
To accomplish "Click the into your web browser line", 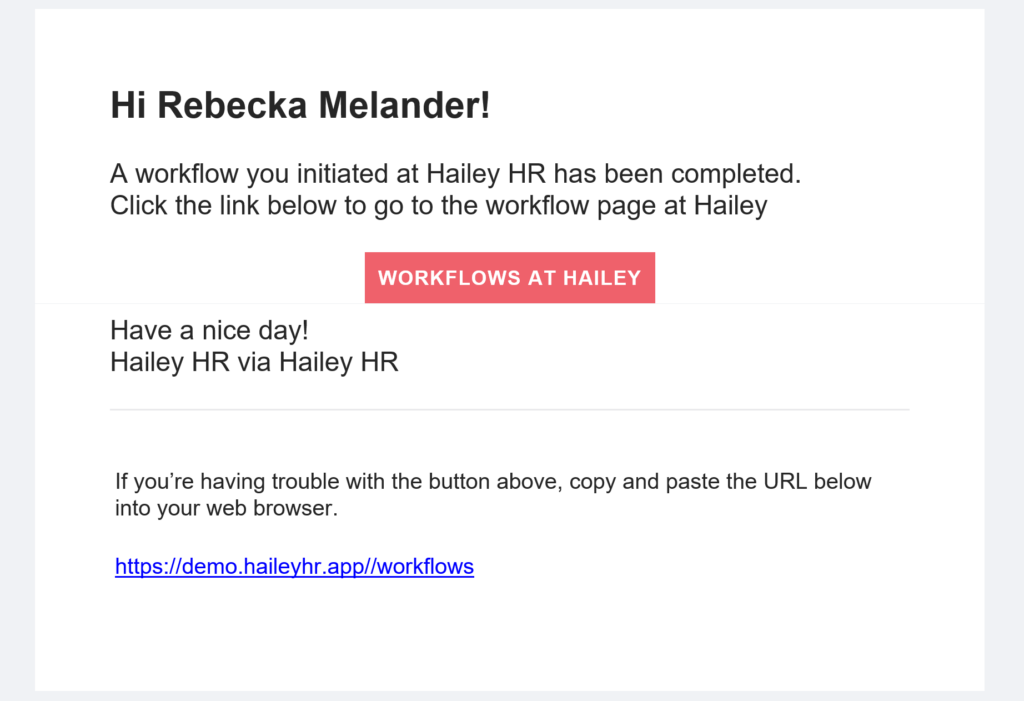I will 226,508.
